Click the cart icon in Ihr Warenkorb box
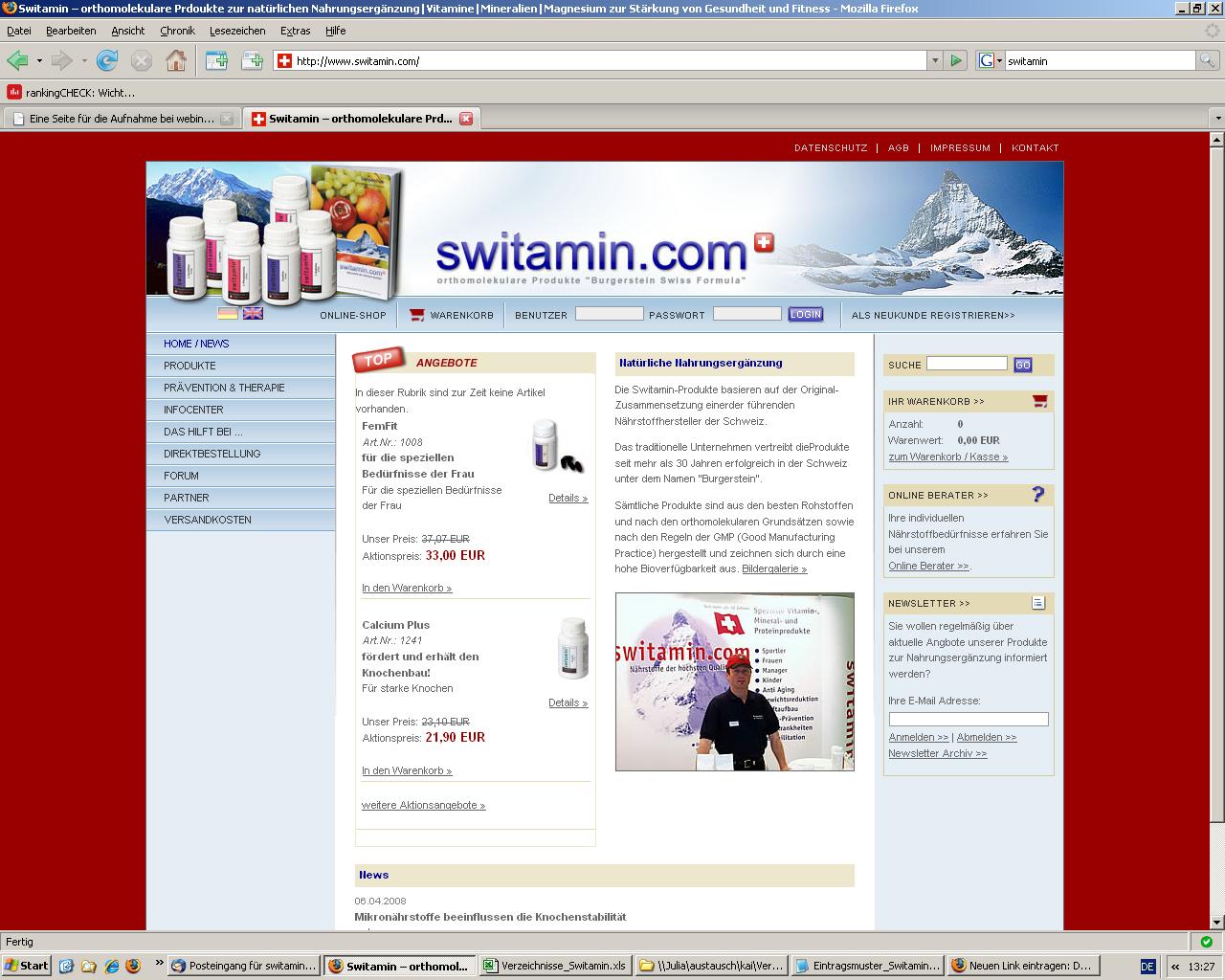This screenshot has width=1225, height=980. [1039, 401]
